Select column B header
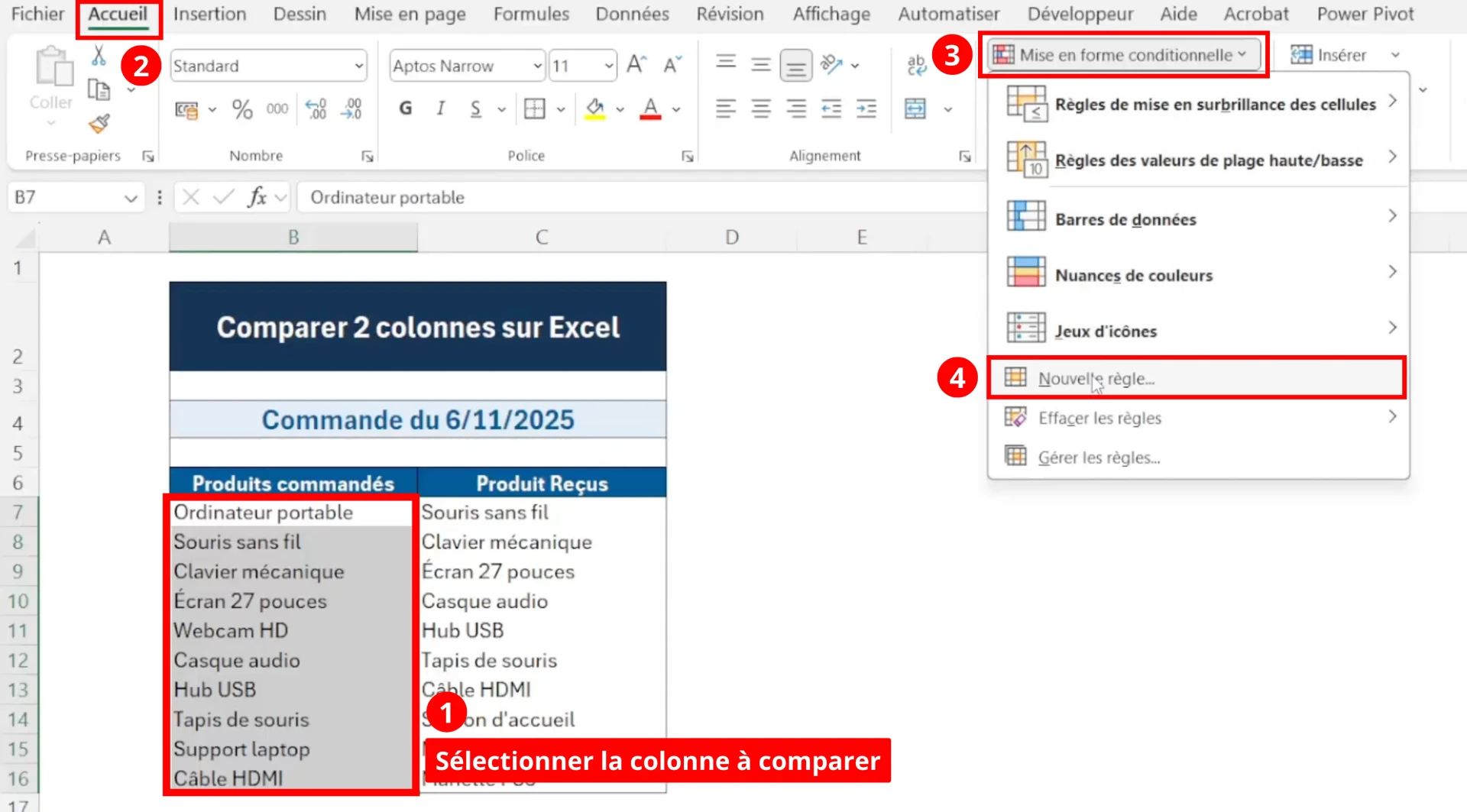Image resolution: width=1467 pixels, height=812 pixels. tap(293, 237)
